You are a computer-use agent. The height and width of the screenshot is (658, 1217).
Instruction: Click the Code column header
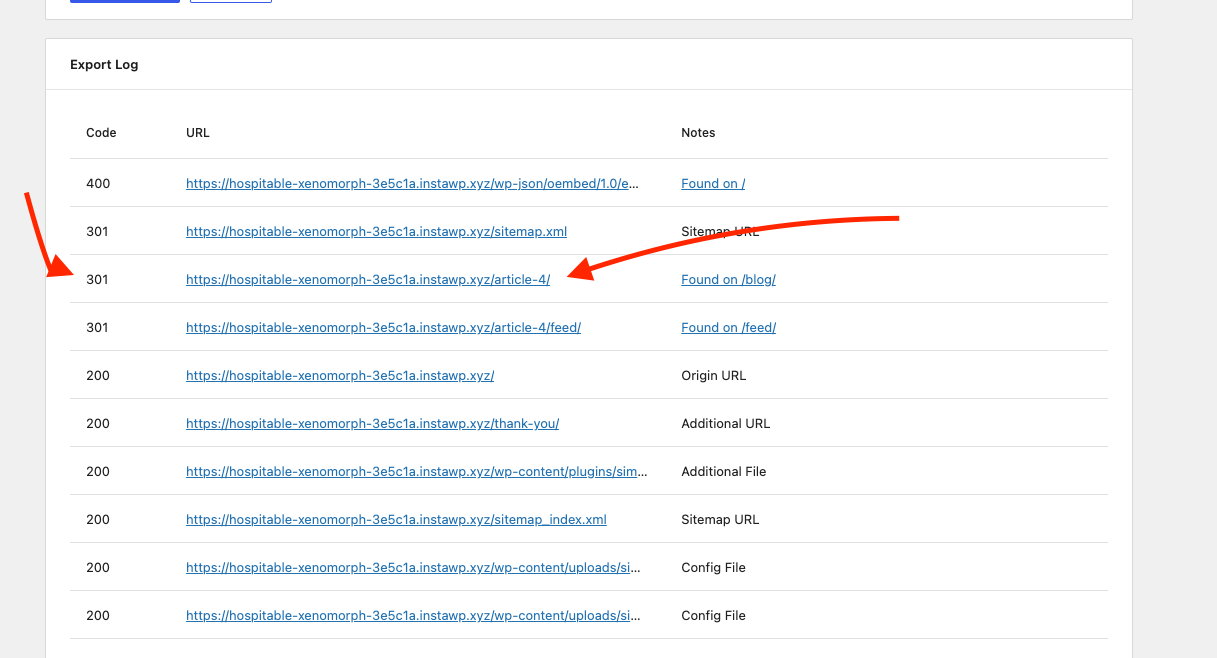tap(101, 132)
